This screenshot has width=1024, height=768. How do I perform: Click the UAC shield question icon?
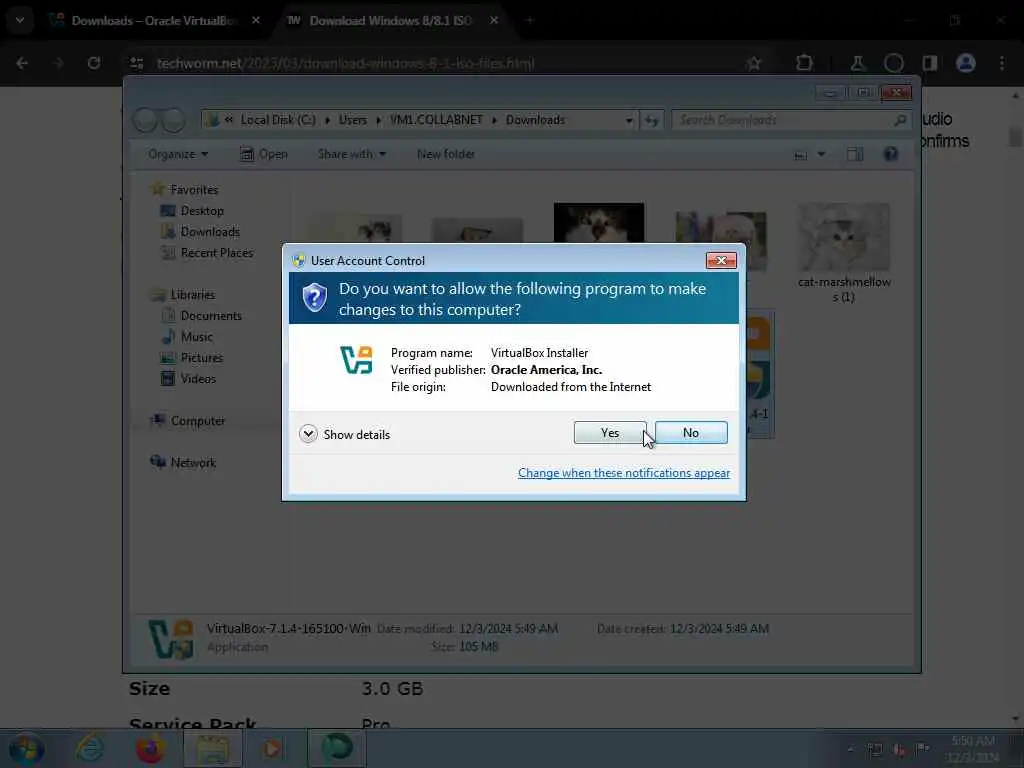[x=315, y=298]
